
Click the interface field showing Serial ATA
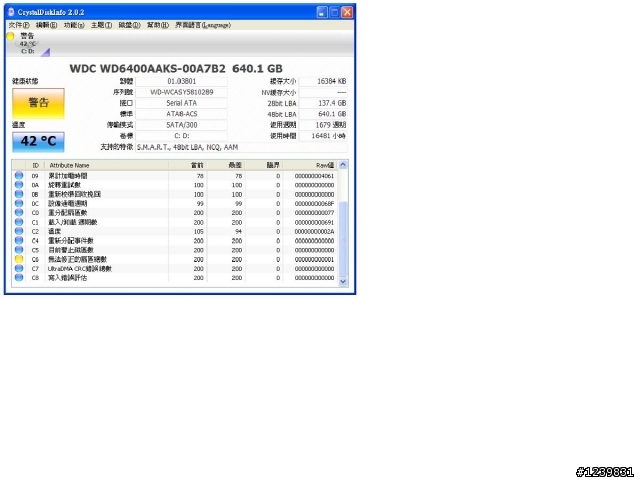(182, 103)
